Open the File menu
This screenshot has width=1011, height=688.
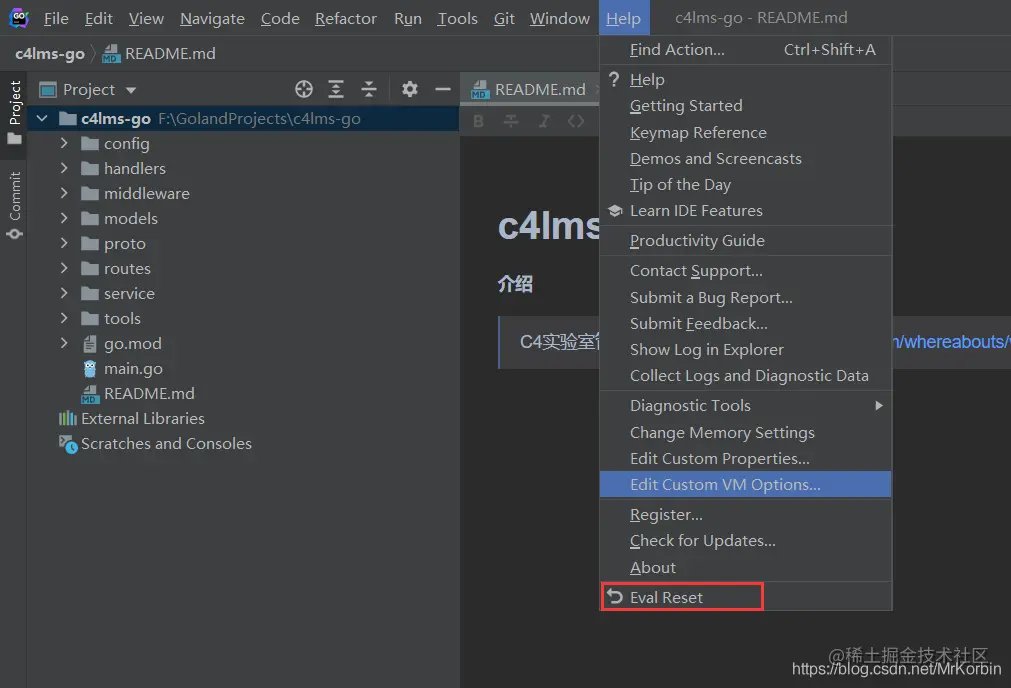click(x=56, y=19)
